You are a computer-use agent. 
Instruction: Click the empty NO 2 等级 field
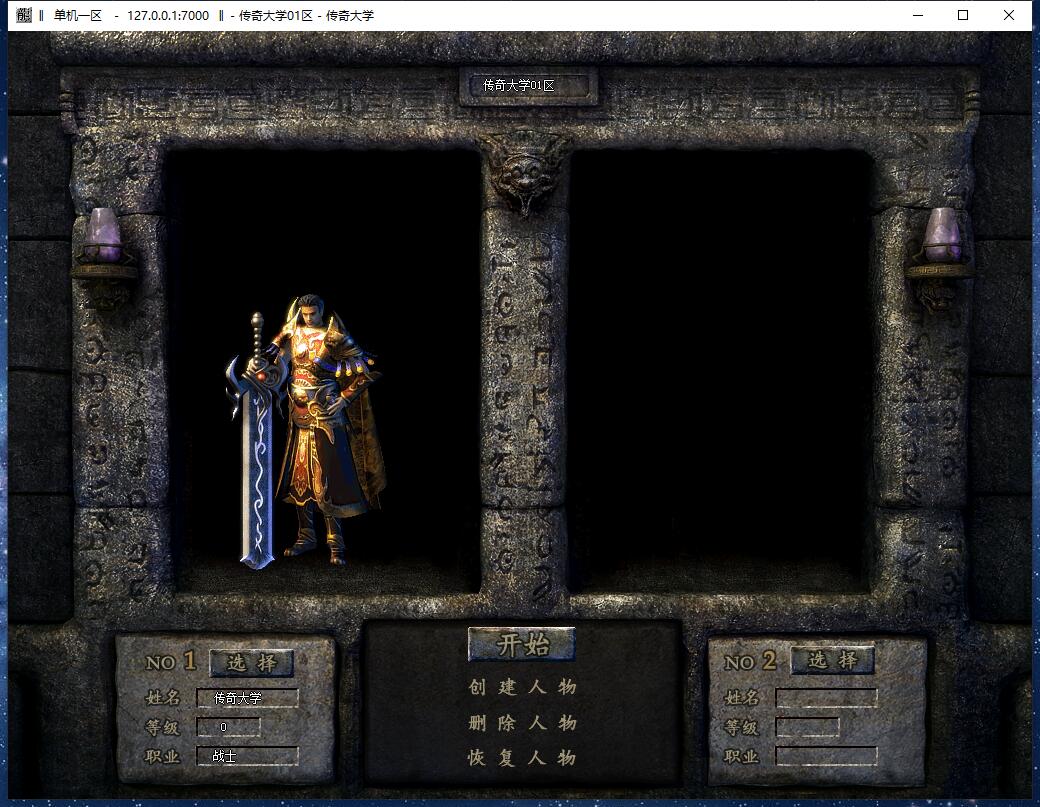pos(807,727)
